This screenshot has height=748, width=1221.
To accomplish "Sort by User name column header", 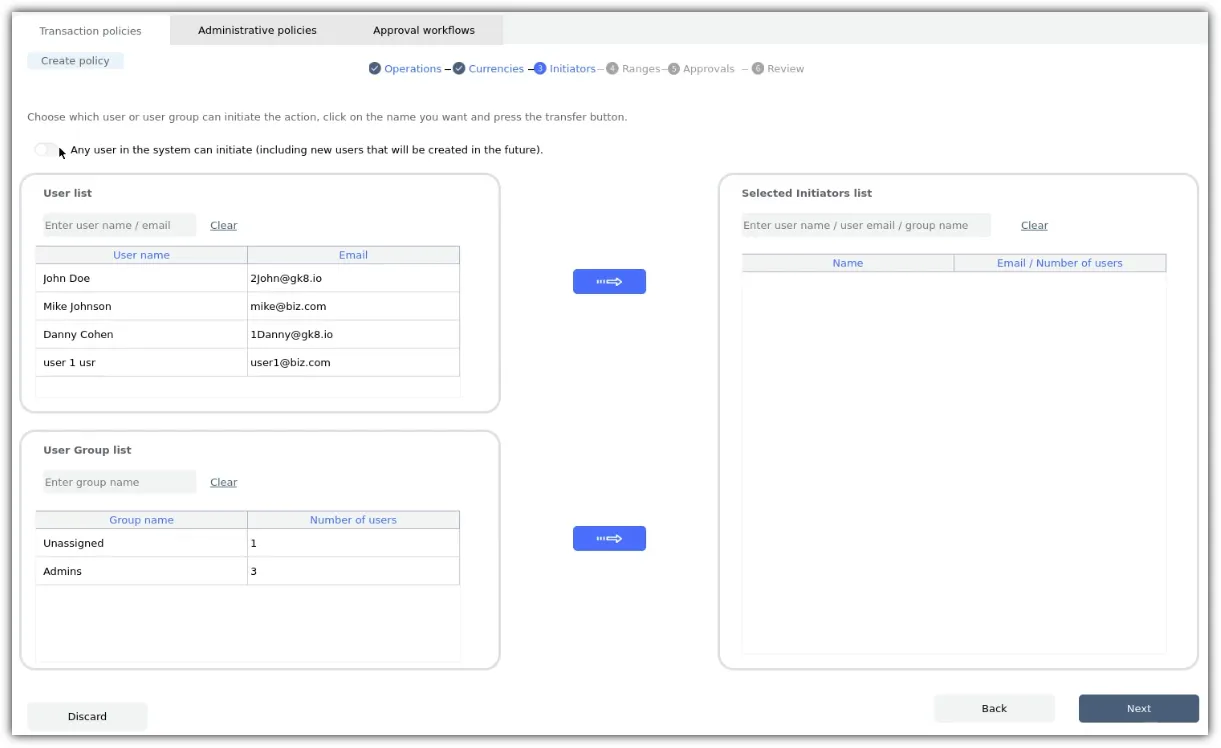I will tap(142, 255).
